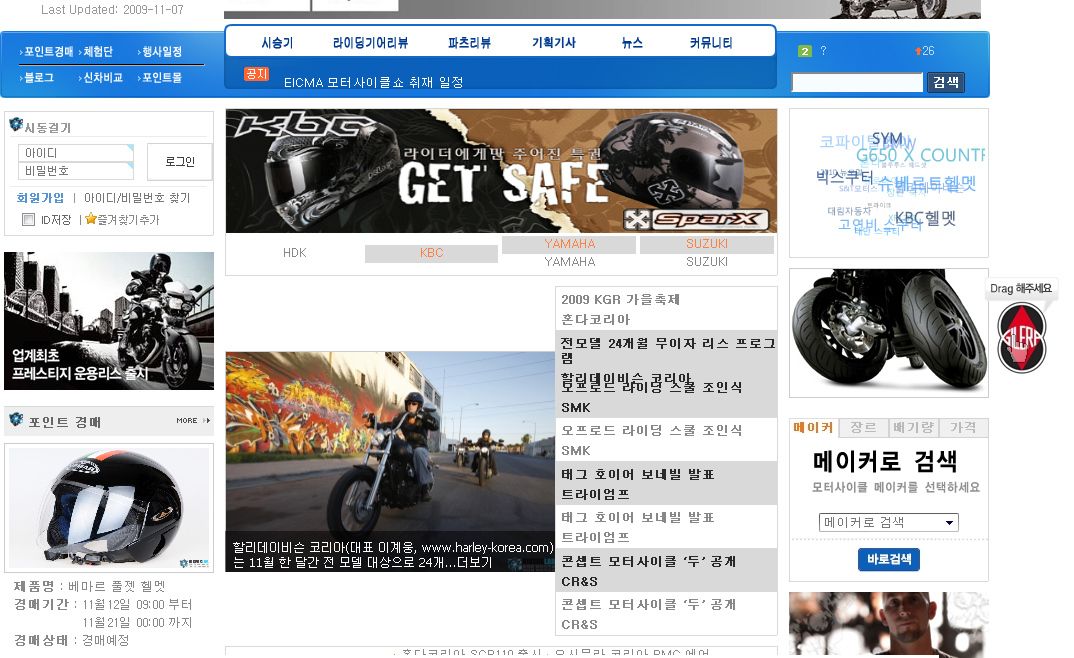The height and width of the screenshot is (658, 1074).
Task: Open the three-wheel scooter image
Action: (x=888, y=333)
